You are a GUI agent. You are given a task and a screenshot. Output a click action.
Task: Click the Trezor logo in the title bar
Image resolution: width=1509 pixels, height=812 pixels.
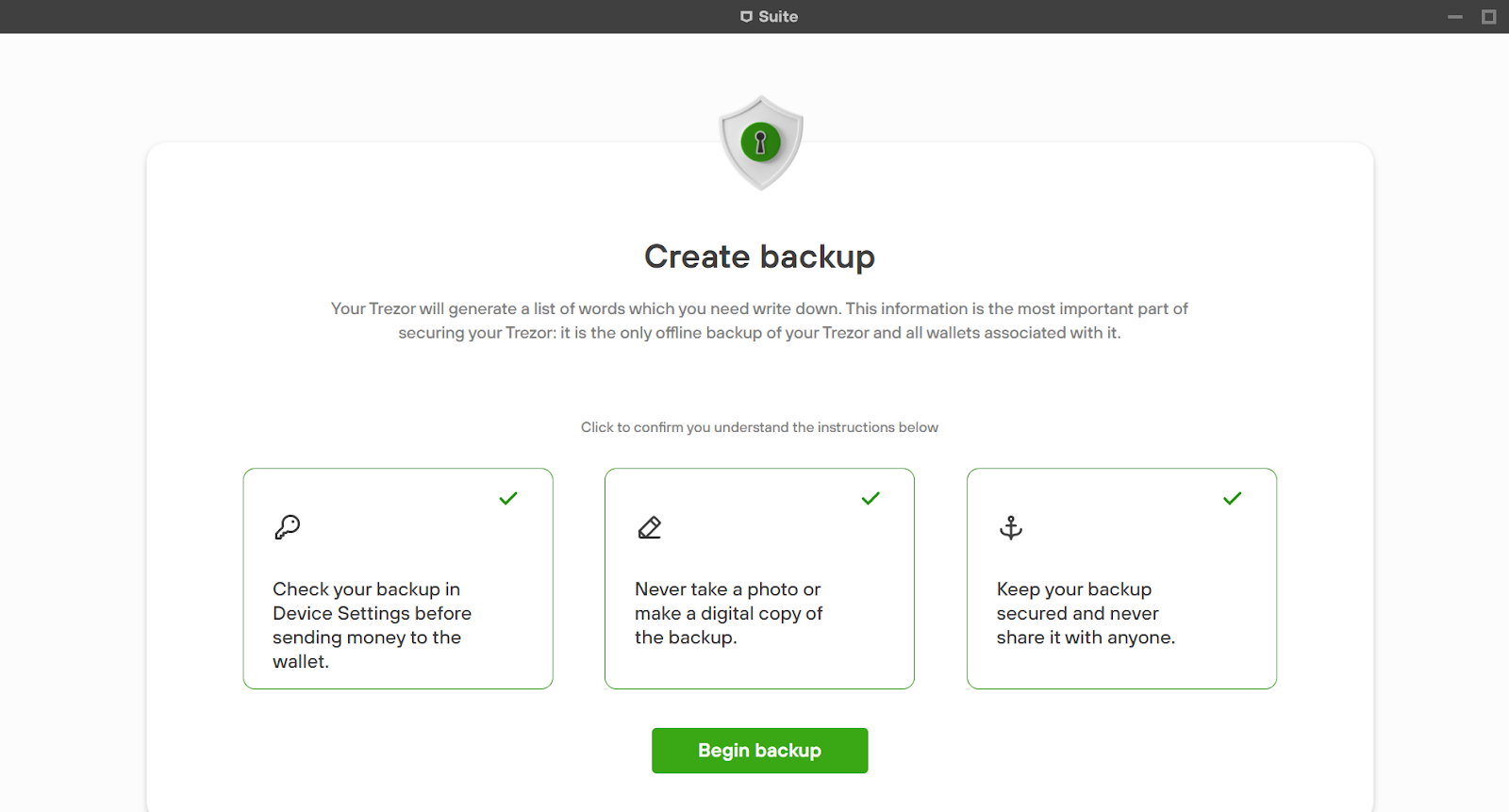[x=746, y=17]
